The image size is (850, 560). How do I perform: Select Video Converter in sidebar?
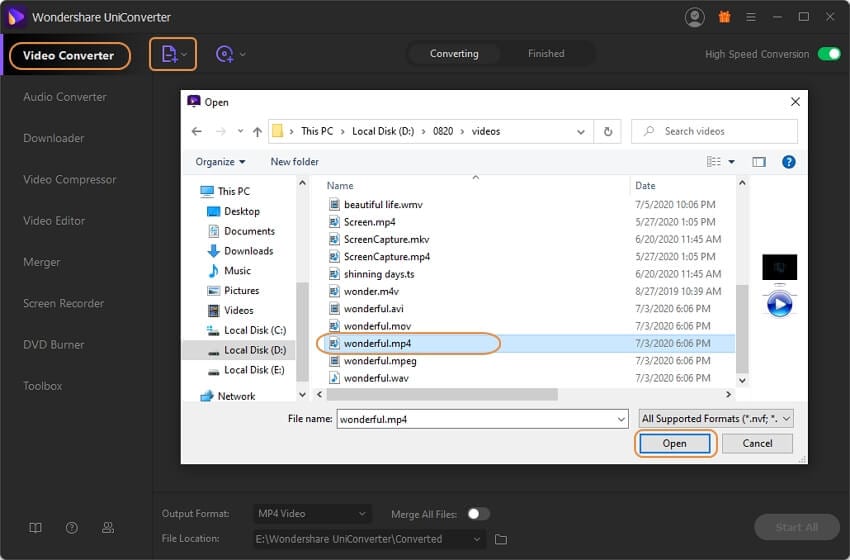(x=69, y=56)
